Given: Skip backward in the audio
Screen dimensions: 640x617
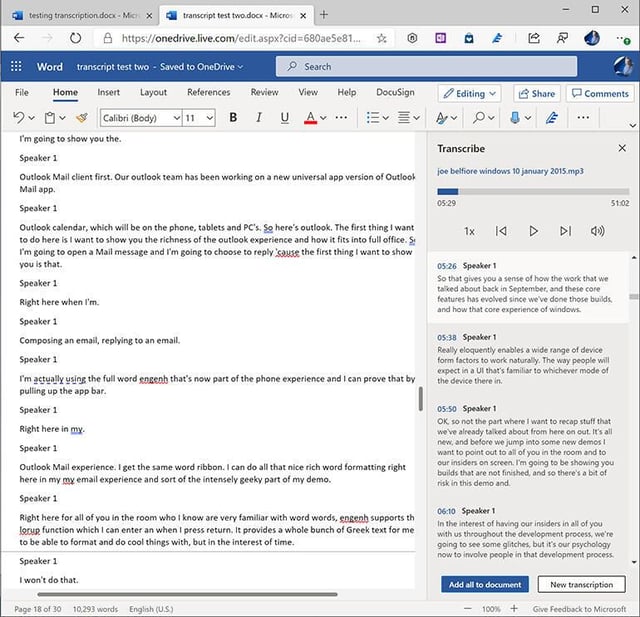Looking at the screenshot, I should (501, 231).
